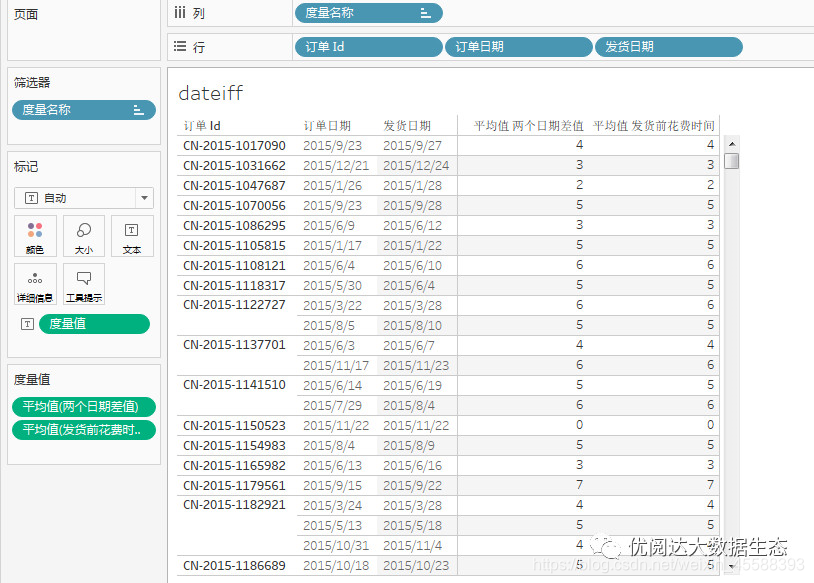Select order CN-2015-1154983
Screen dimensions: 814x583
[x=234, y=445]
